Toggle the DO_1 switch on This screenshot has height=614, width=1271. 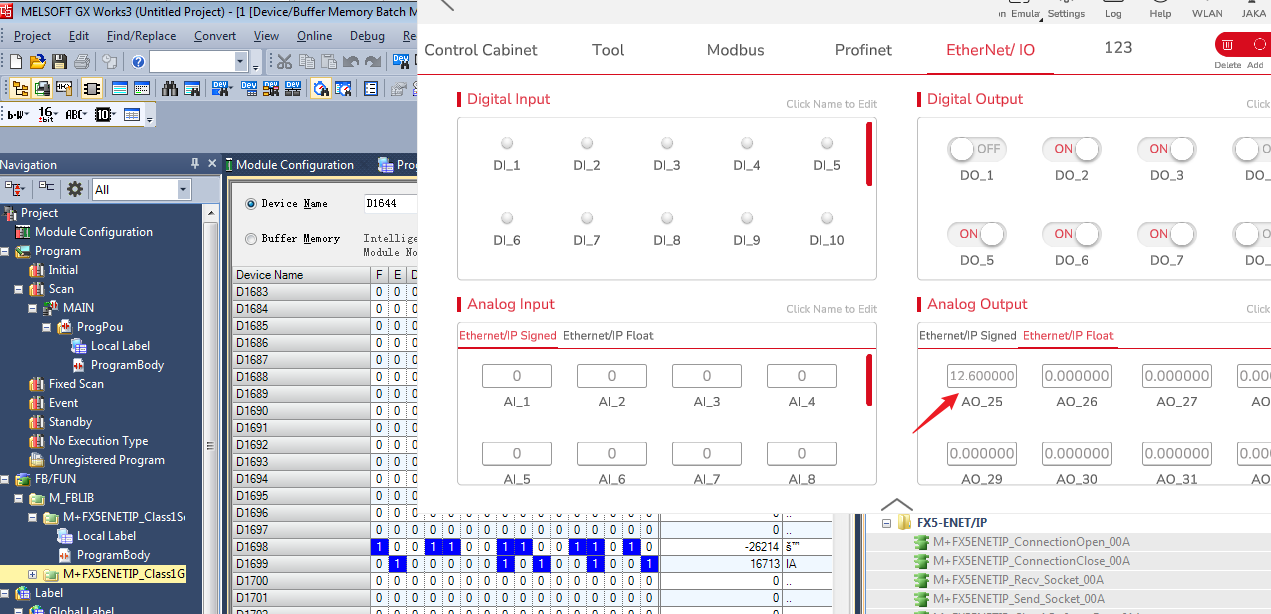[976, 149]
